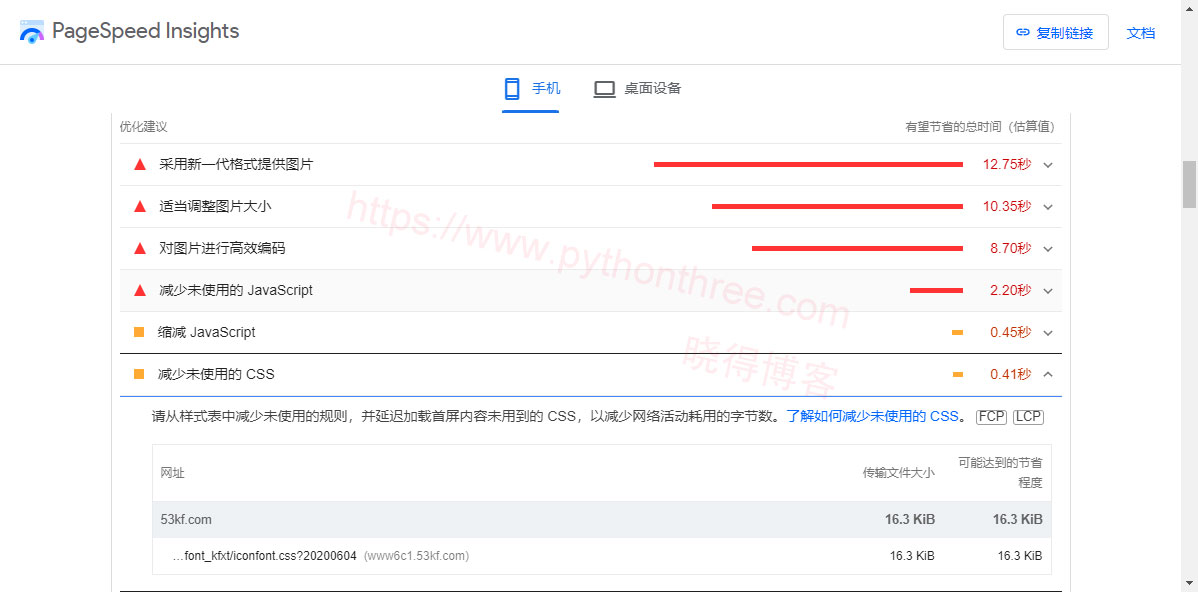This screenshot has width=1198, height=592.
Task: Click the 对图片进行高效编码 audit title
Action: click(222, 248)
